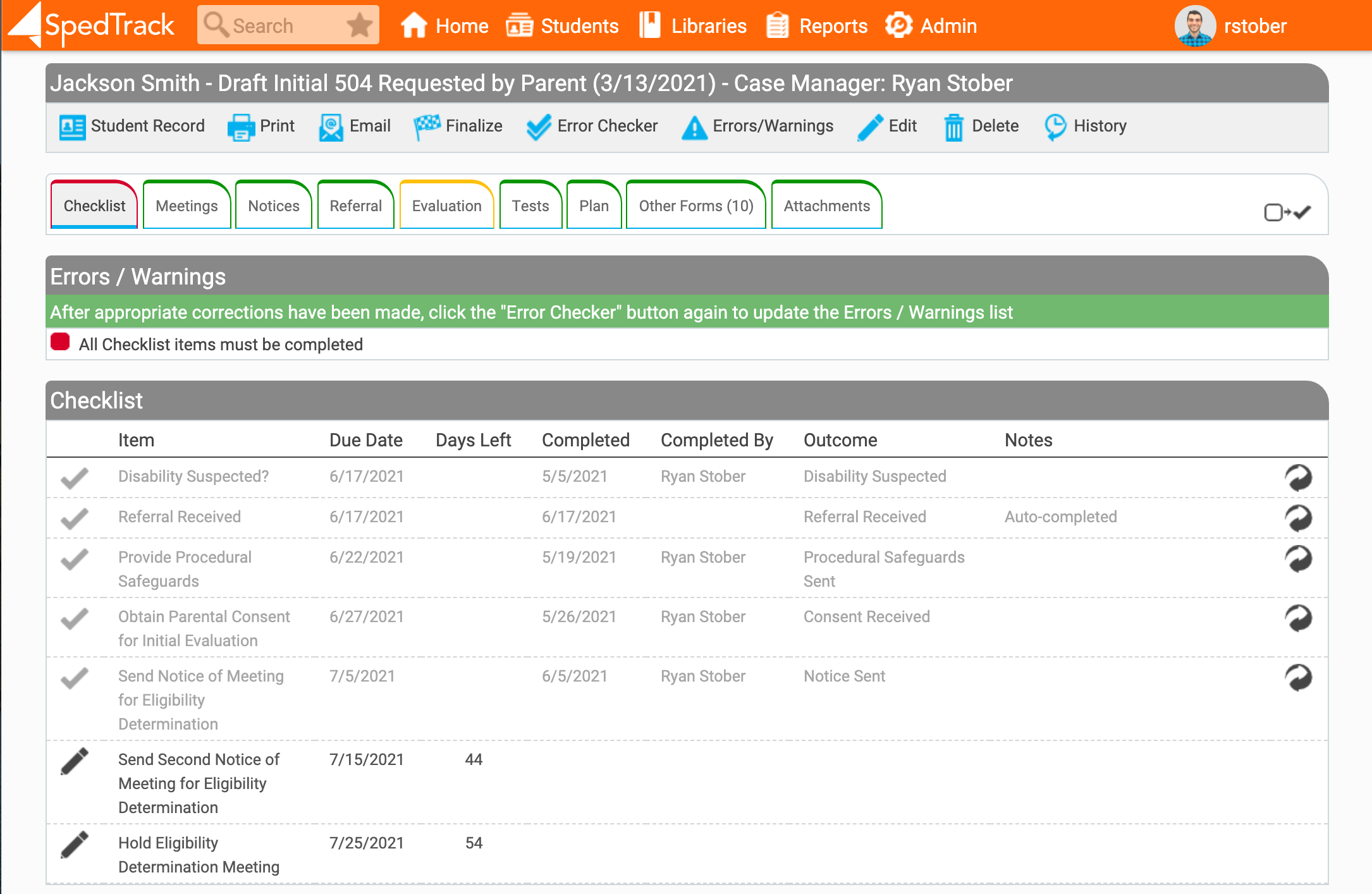Open the Other Forms (10) tab
1372x894 pixels.
coord(695,206)
